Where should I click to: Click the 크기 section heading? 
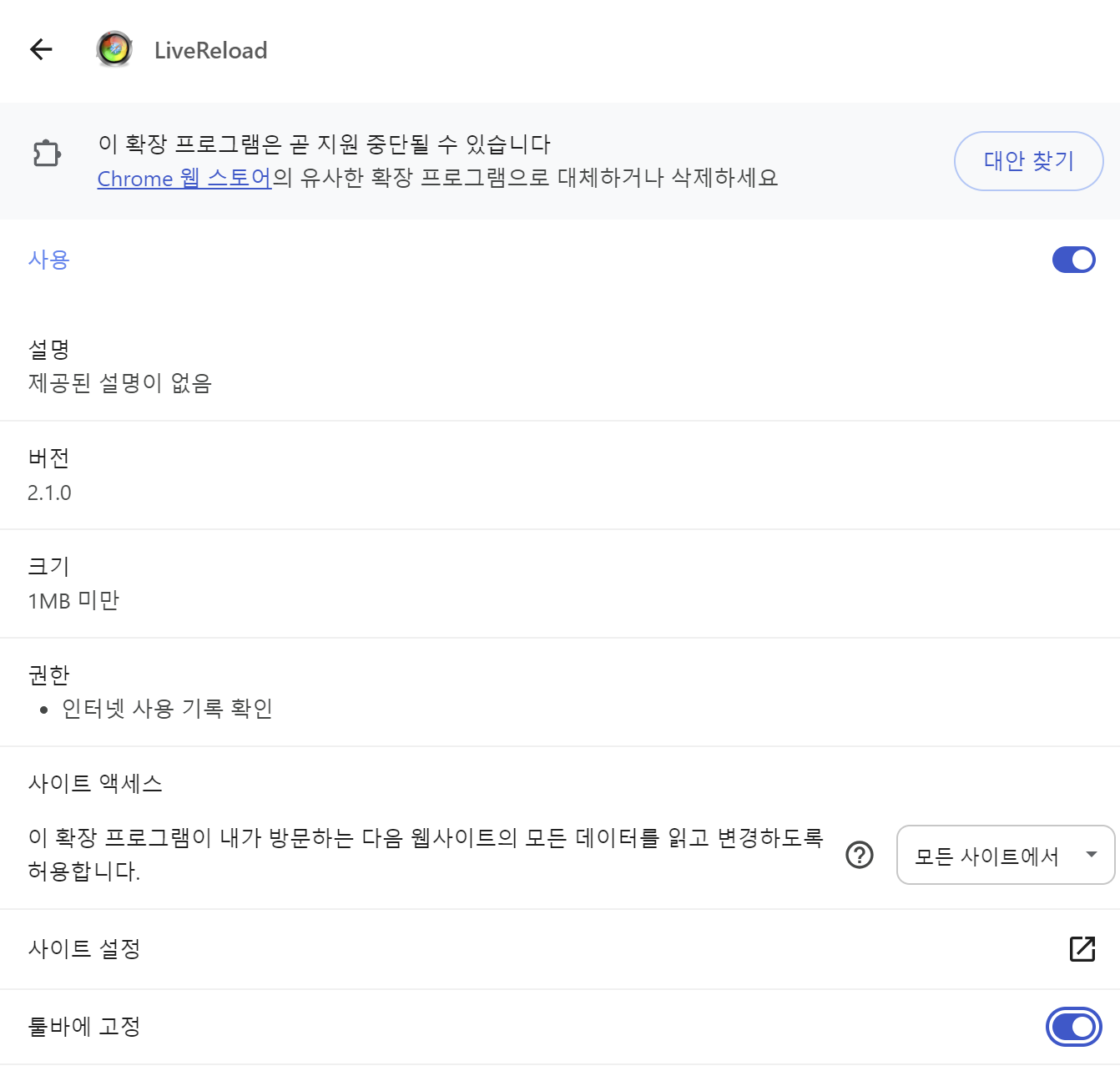pos(48,567)
